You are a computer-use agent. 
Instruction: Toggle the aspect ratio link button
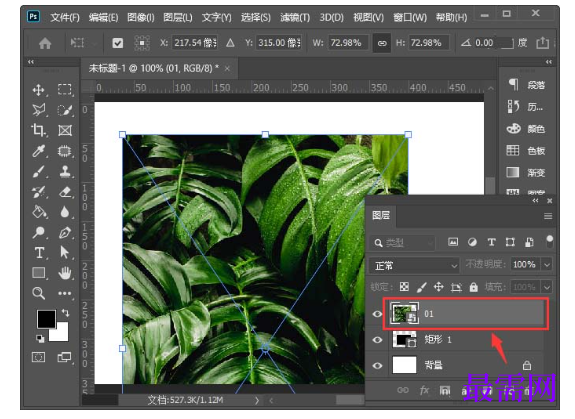point(382,43)
